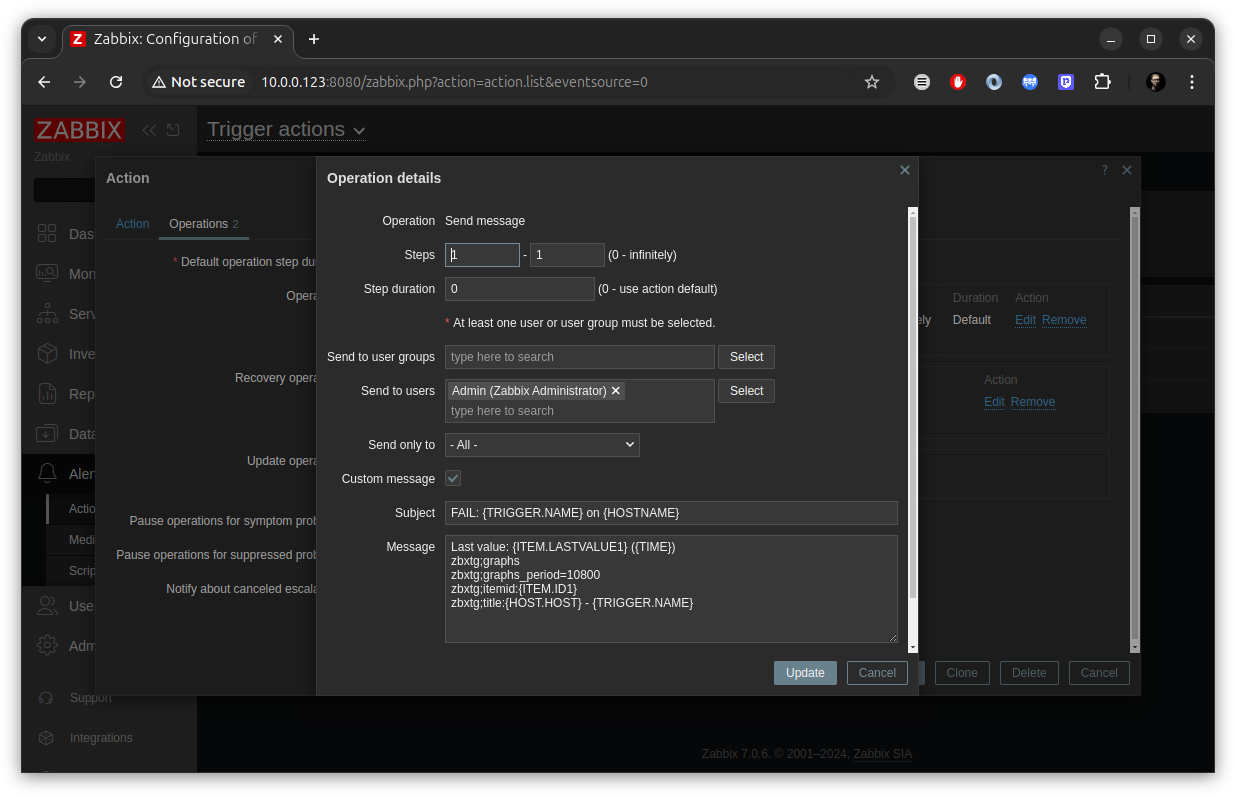Select the Services sidebar icon
This screenshot has width=1236, height=797.
(47, 313)
